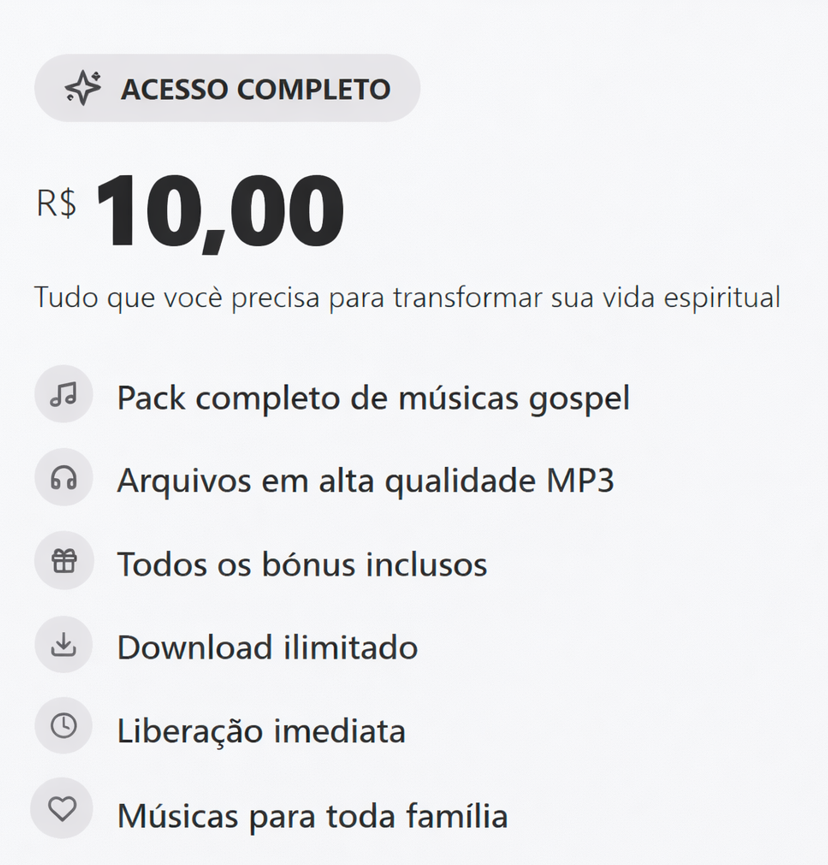Screen dimensions: 828x865
Task: Click the "Download ilimitado" feature text
Action: click(267, 648)
